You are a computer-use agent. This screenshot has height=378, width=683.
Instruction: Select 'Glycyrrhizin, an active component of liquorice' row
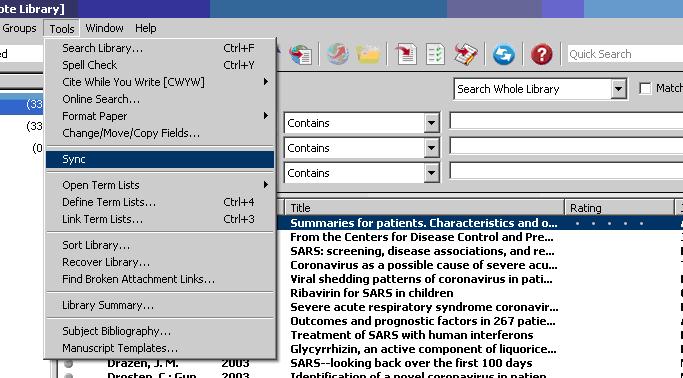pos(423,349)
